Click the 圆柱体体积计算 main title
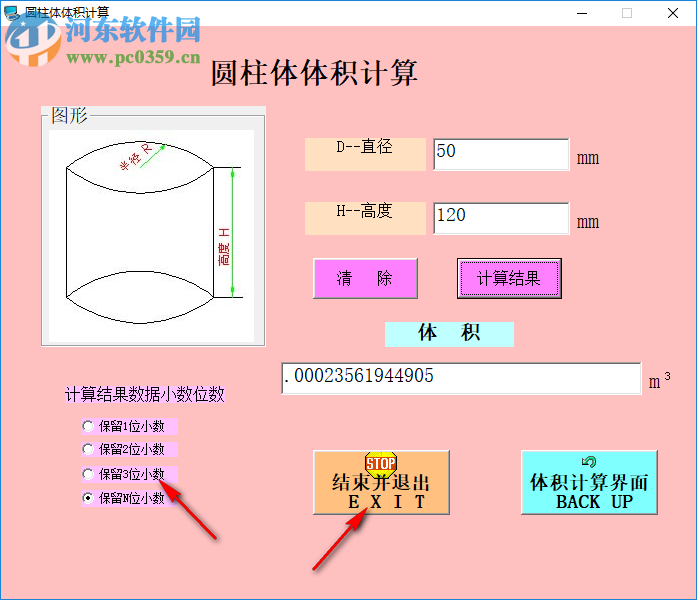 [314, 72]
